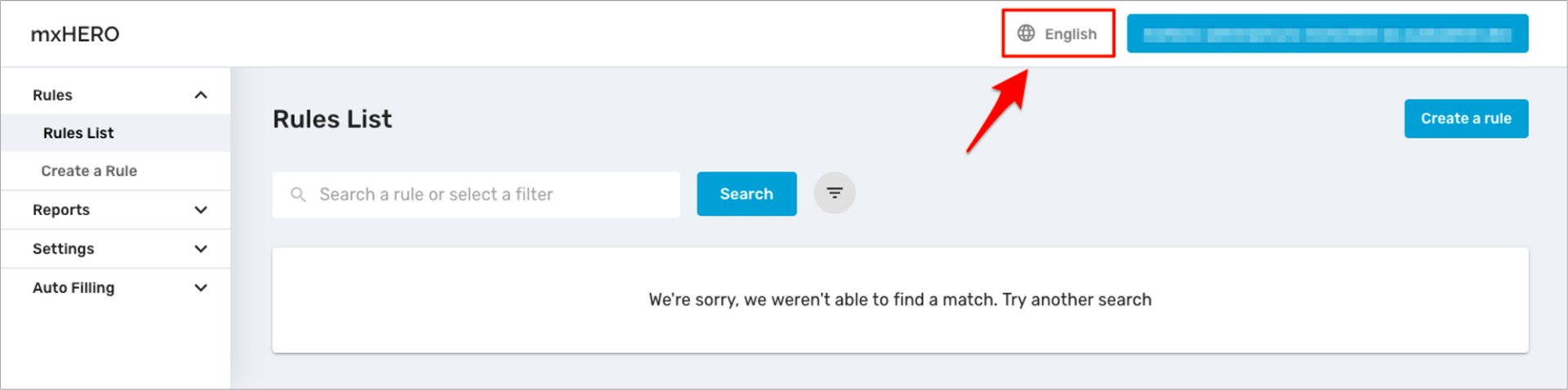Click the Settings menu label

[x=64, y=249]
